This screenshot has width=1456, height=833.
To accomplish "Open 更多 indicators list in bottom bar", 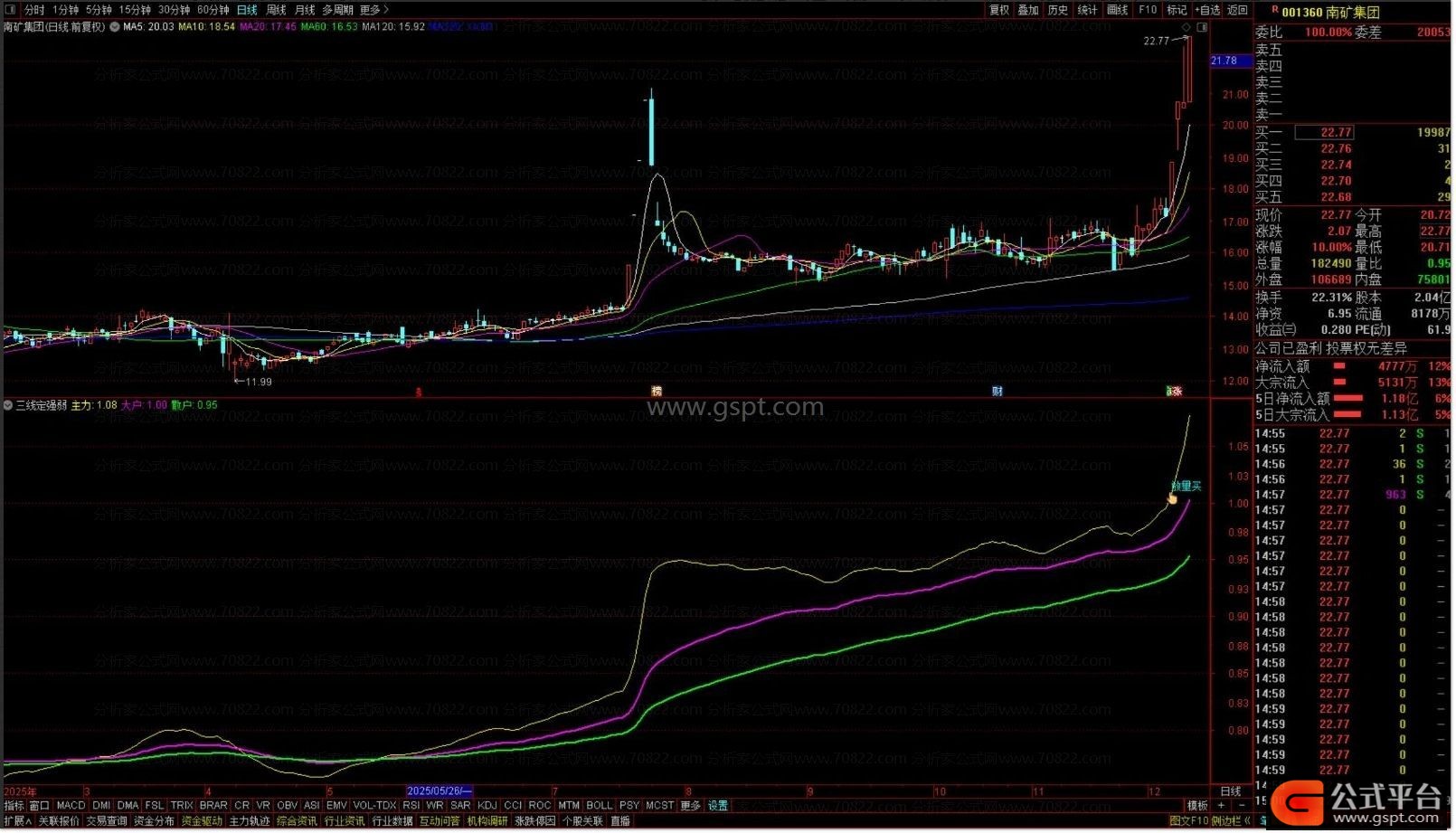I will coord(691,807).
